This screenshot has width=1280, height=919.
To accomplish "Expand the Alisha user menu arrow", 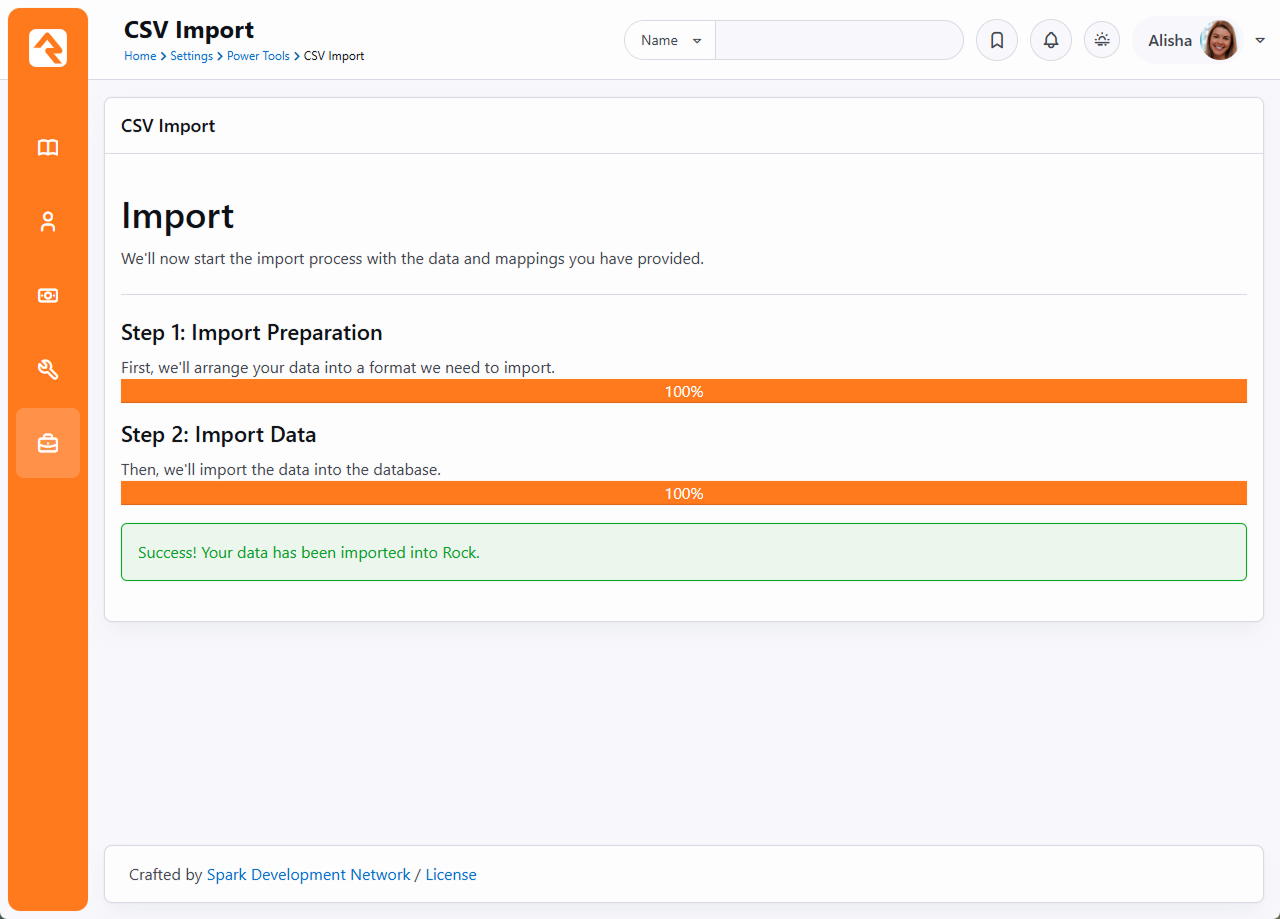I will (1259, 41).
